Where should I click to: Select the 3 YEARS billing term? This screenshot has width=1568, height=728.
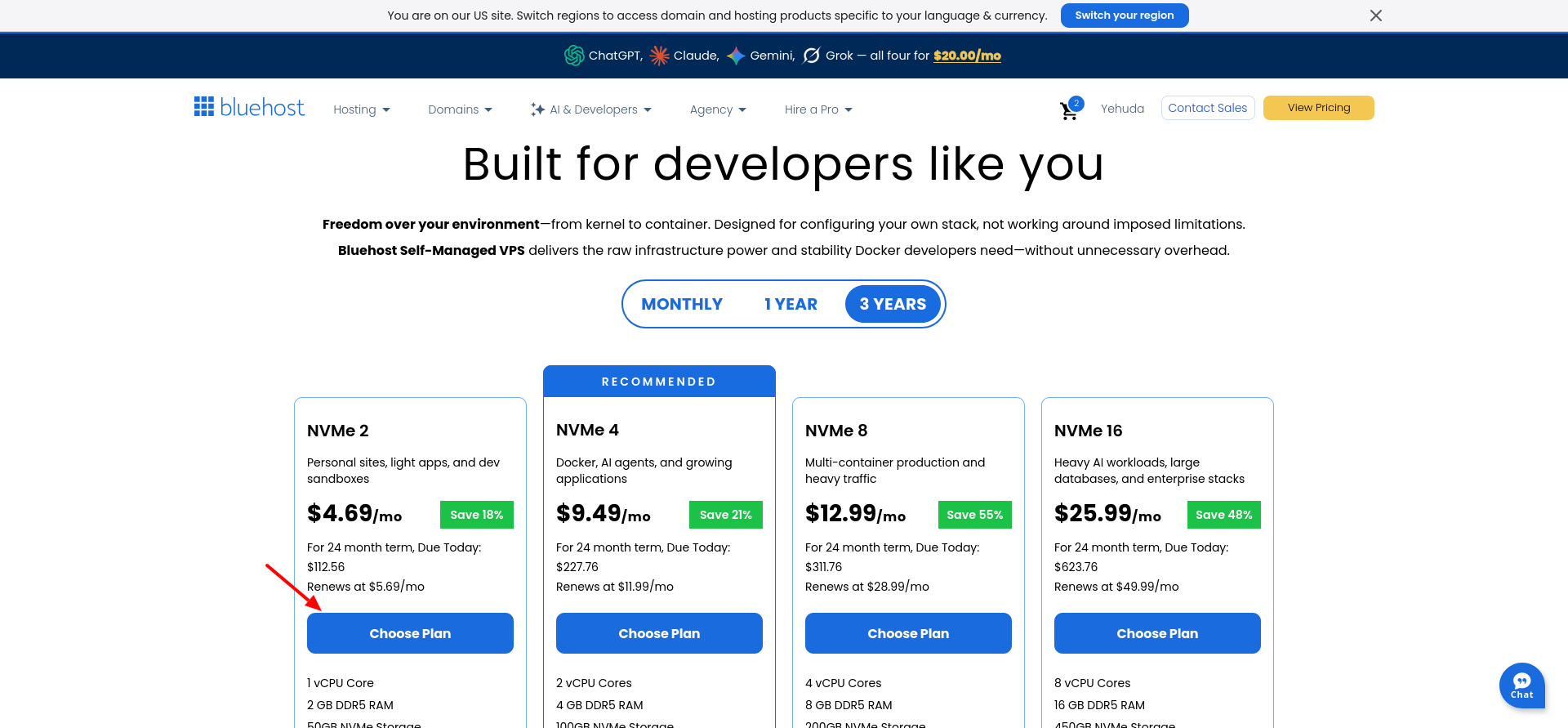(893, 304)
